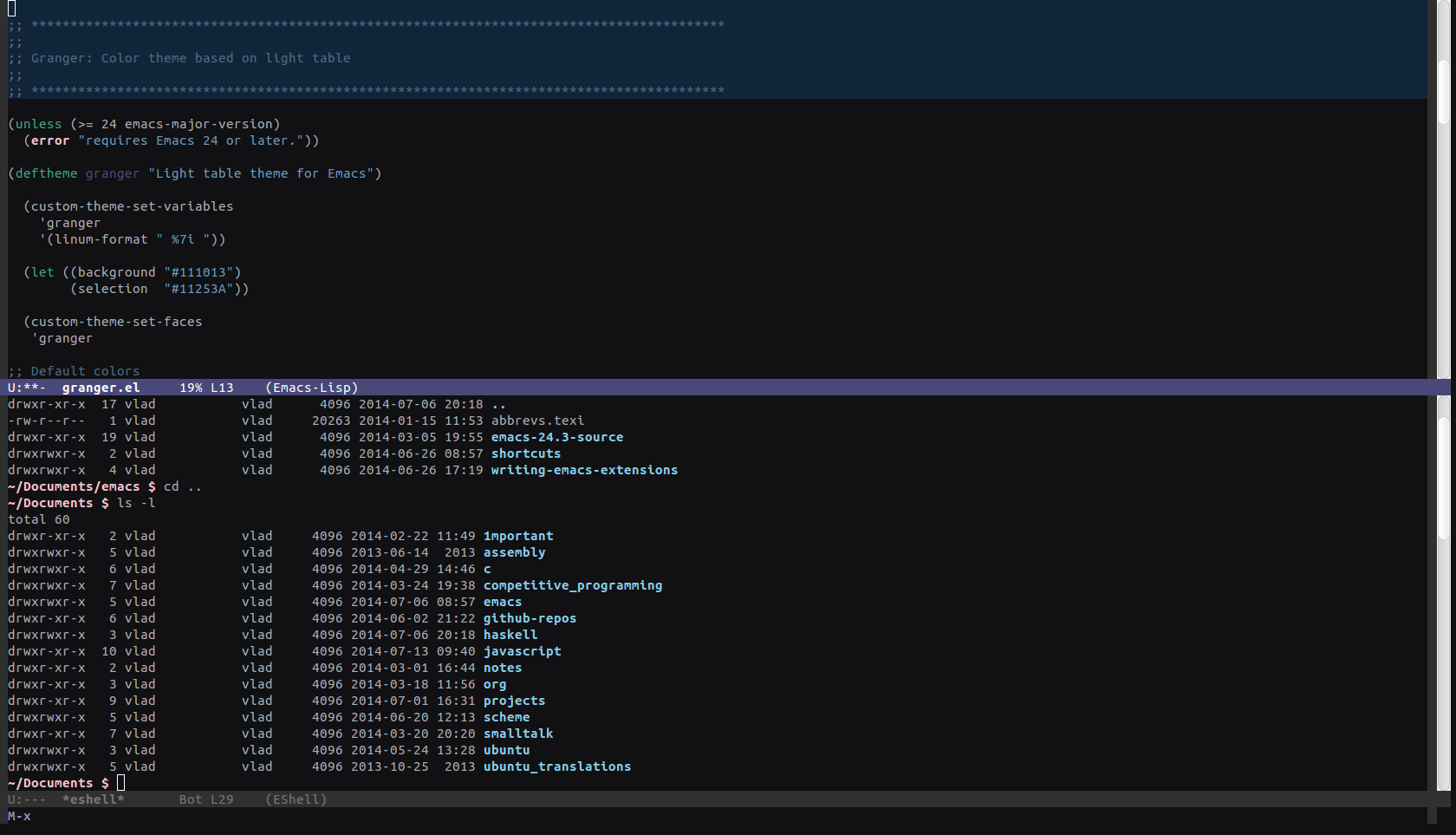Click the eshell prompt cursor after ~/Documents $
This screenshot has height=835, width=1456.
tap(120, 783)
